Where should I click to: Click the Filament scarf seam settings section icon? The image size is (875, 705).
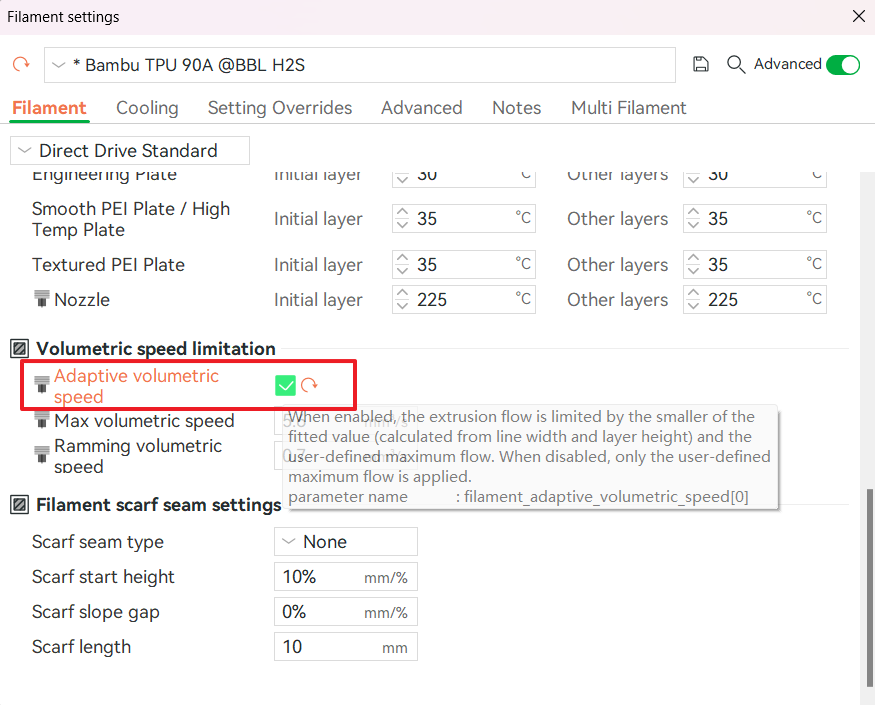pos(20,505)
